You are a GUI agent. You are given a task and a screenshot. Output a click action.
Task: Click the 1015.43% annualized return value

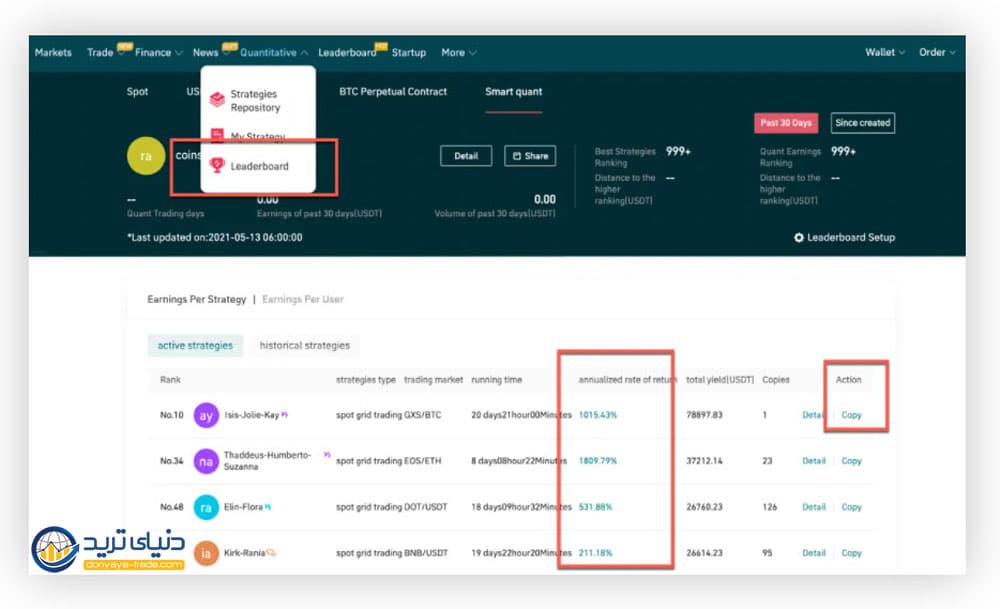[x=598, y=415]
